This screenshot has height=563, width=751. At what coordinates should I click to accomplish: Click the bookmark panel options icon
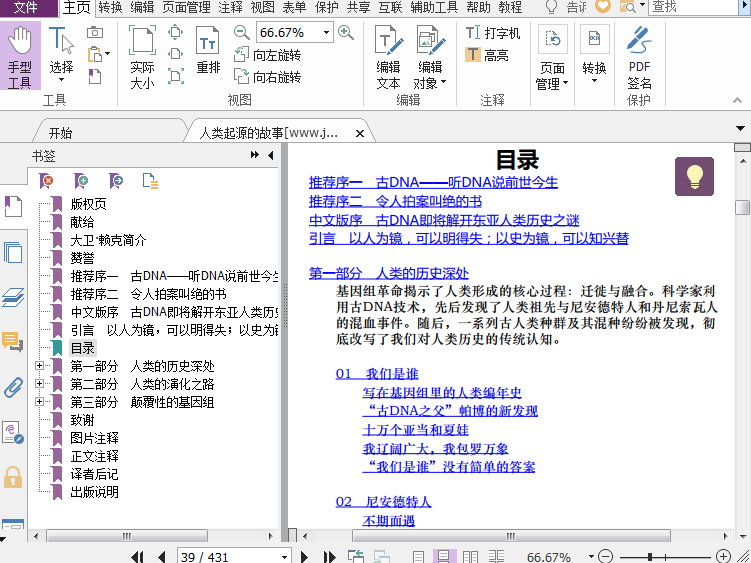[150, 181]
